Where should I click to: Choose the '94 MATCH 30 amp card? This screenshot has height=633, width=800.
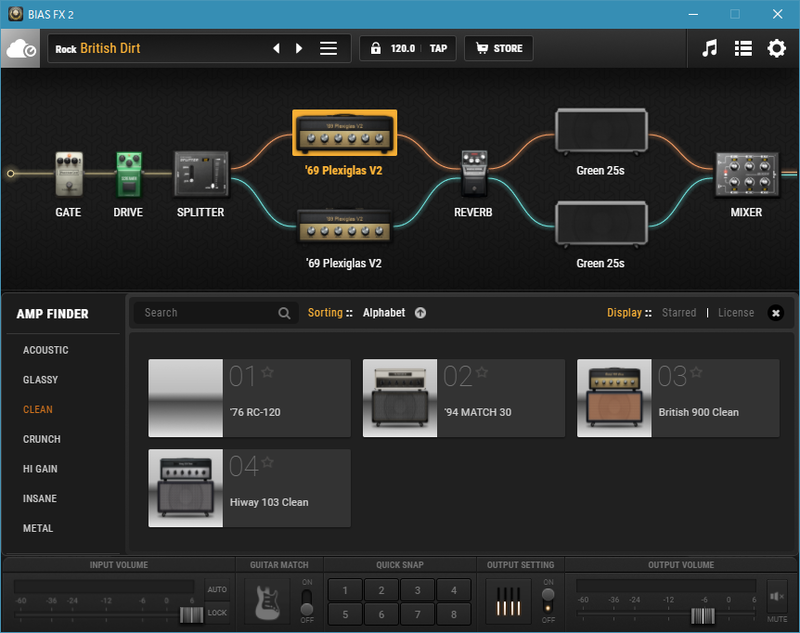(464, 398)
